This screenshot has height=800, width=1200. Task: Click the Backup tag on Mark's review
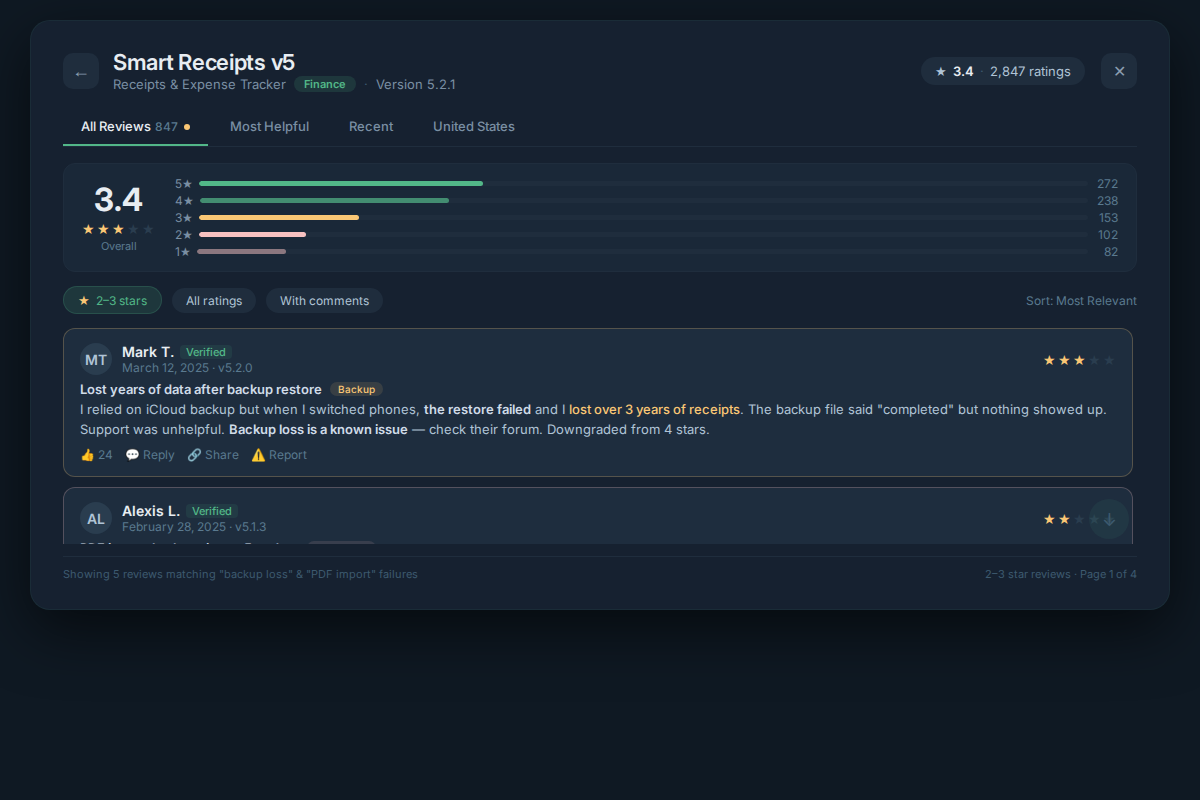tap(356, 390)
